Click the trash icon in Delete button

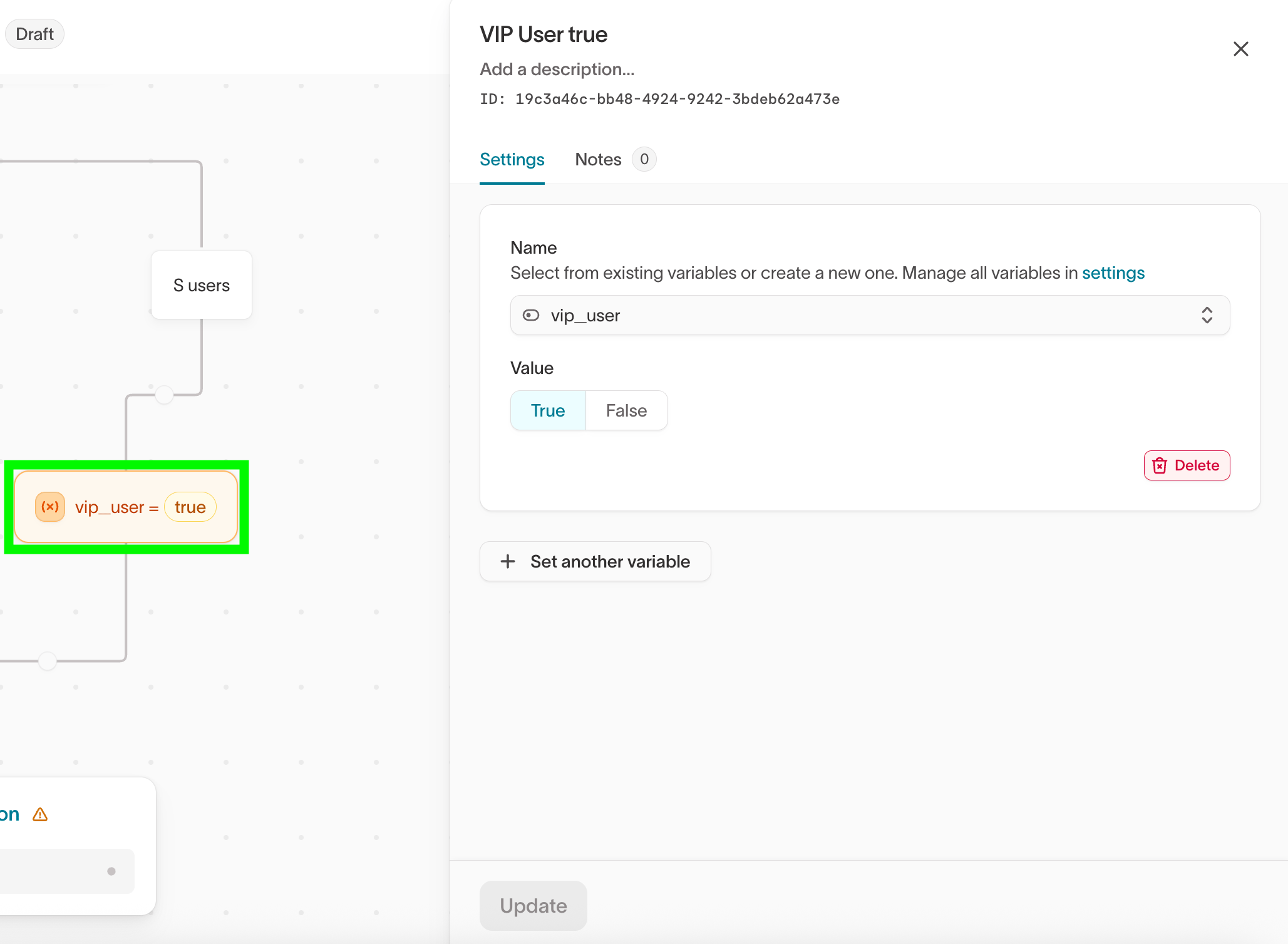(x=1160, y=465)
